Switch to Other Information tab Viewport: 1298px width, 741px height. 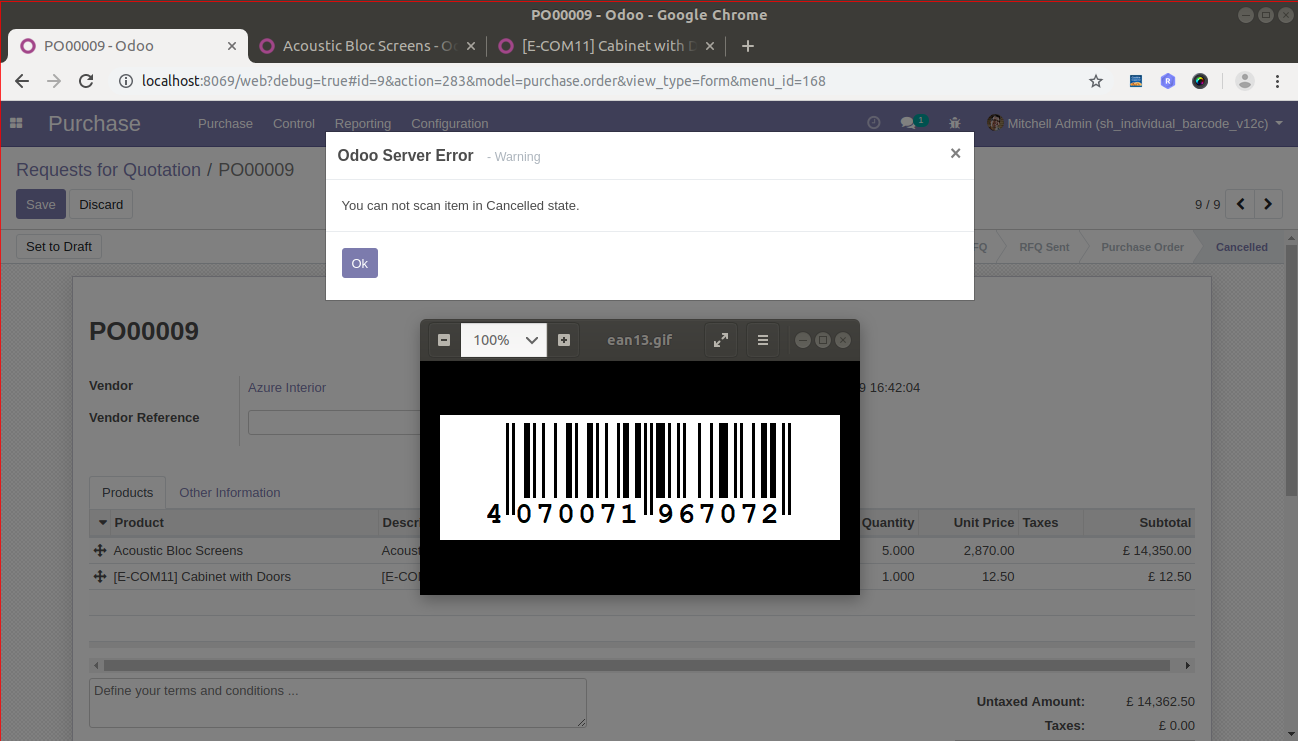pos(229,492)
